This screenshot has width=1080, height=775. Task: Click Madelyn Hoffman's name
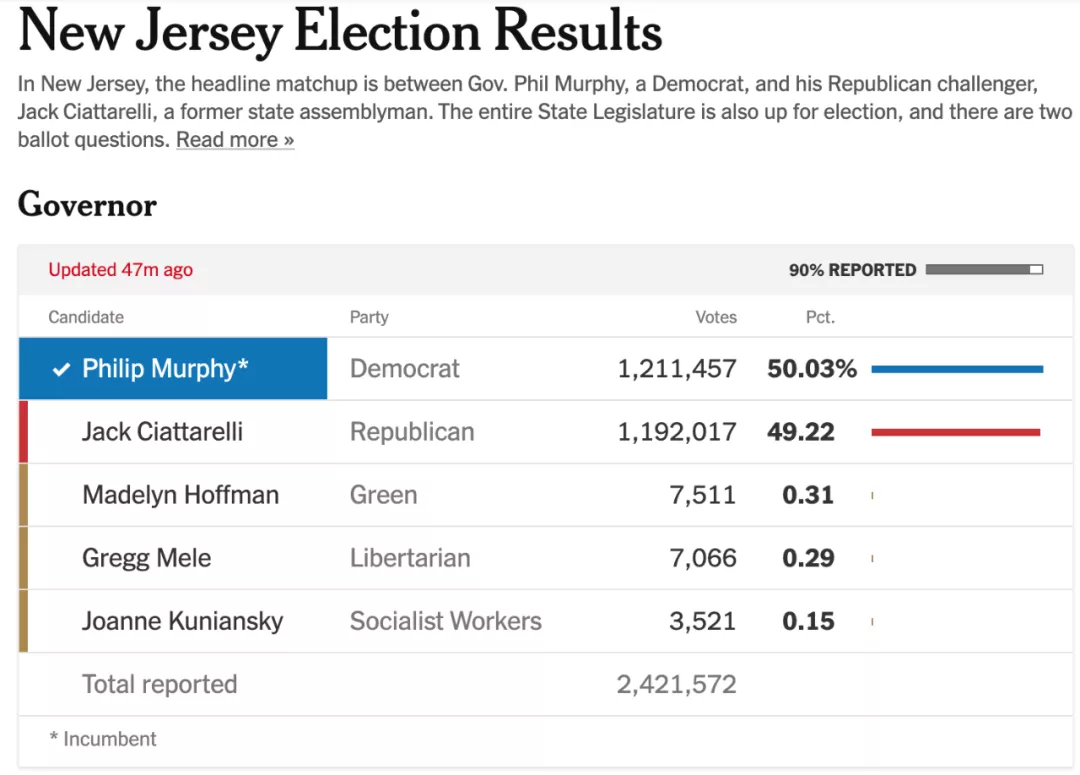pyautogui.click(x=180, y=495)
